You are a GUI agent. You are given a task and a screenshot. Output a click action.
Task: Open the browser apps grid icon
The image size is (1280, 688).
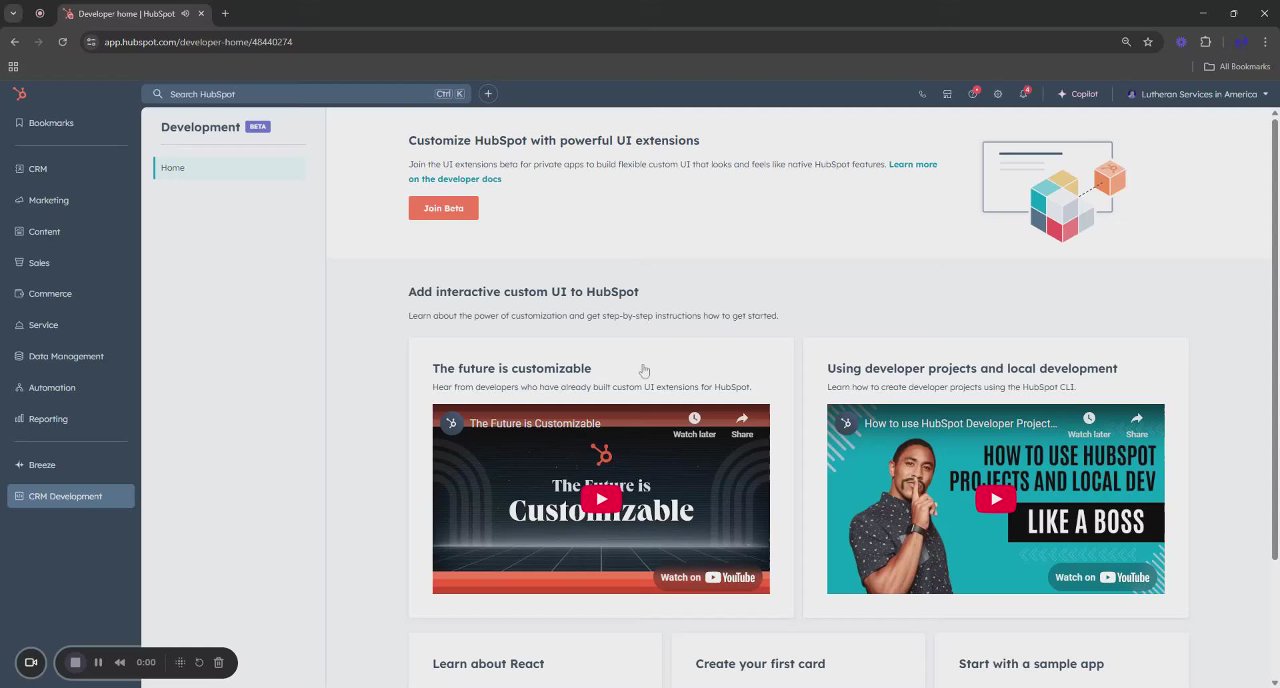tap(13, 67)
